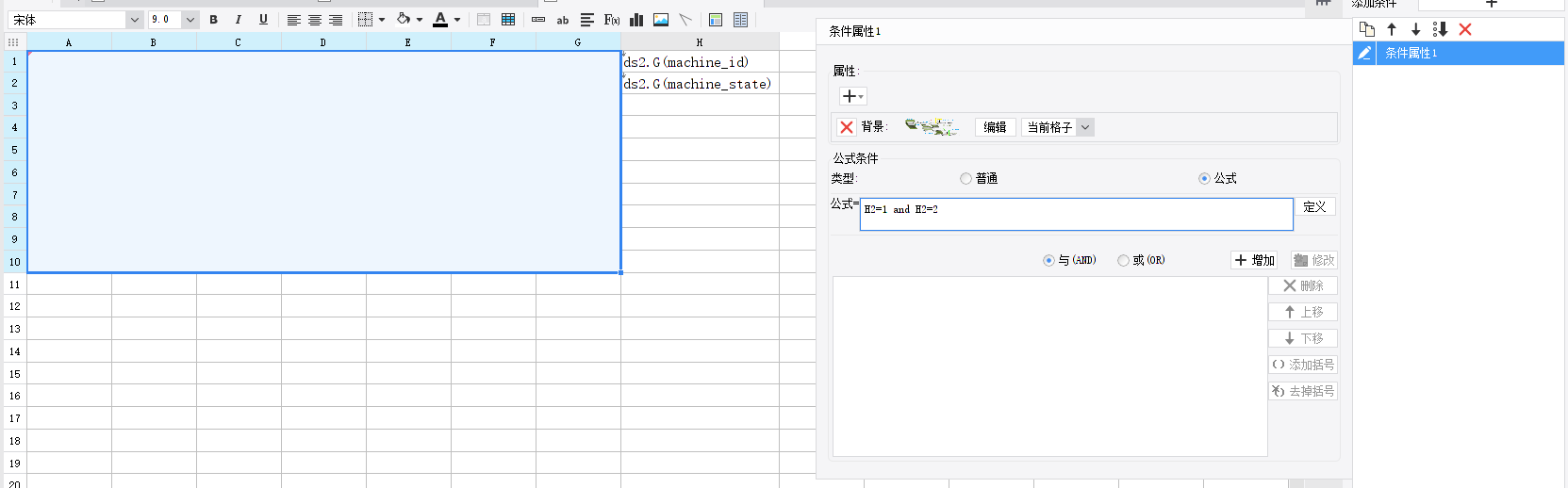Viewport: 1568px width, 488px height.
Task: Open the add-property plus dropdown under 属性
Action: (x=852, y=96)
